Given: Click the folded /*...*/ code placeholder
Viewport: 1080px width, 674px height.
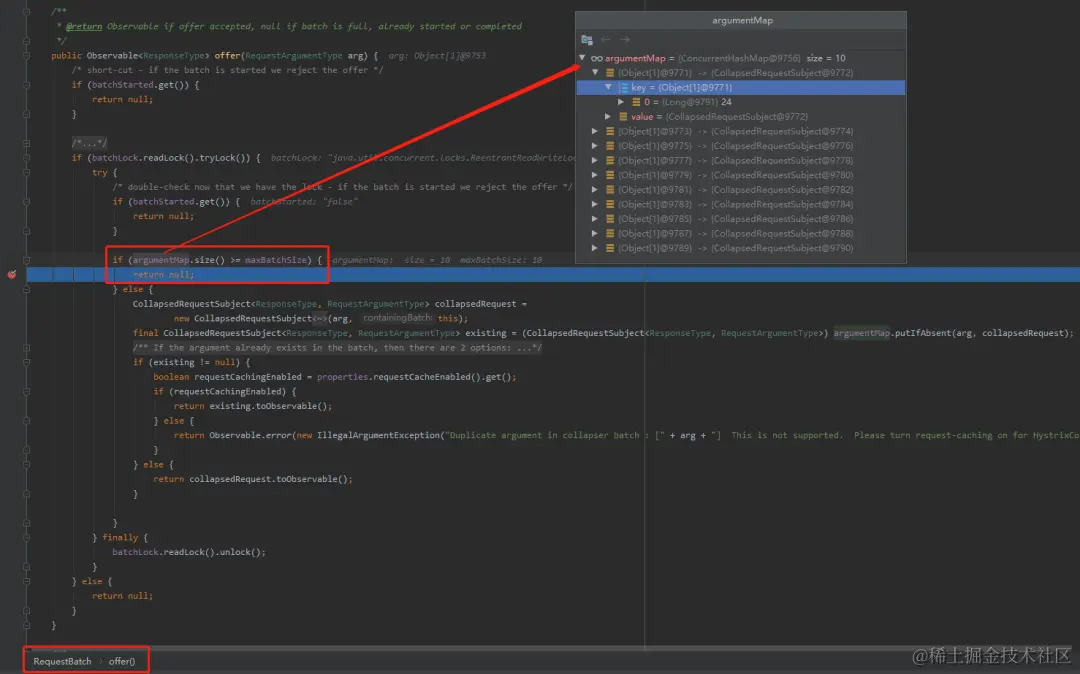Looking at the screenshot, I should (90, 143).
